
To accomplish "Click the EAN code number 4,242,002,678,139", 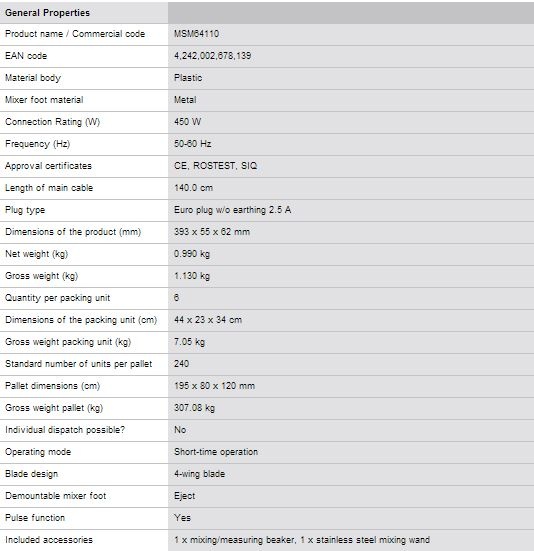I will tap(213, 56).
